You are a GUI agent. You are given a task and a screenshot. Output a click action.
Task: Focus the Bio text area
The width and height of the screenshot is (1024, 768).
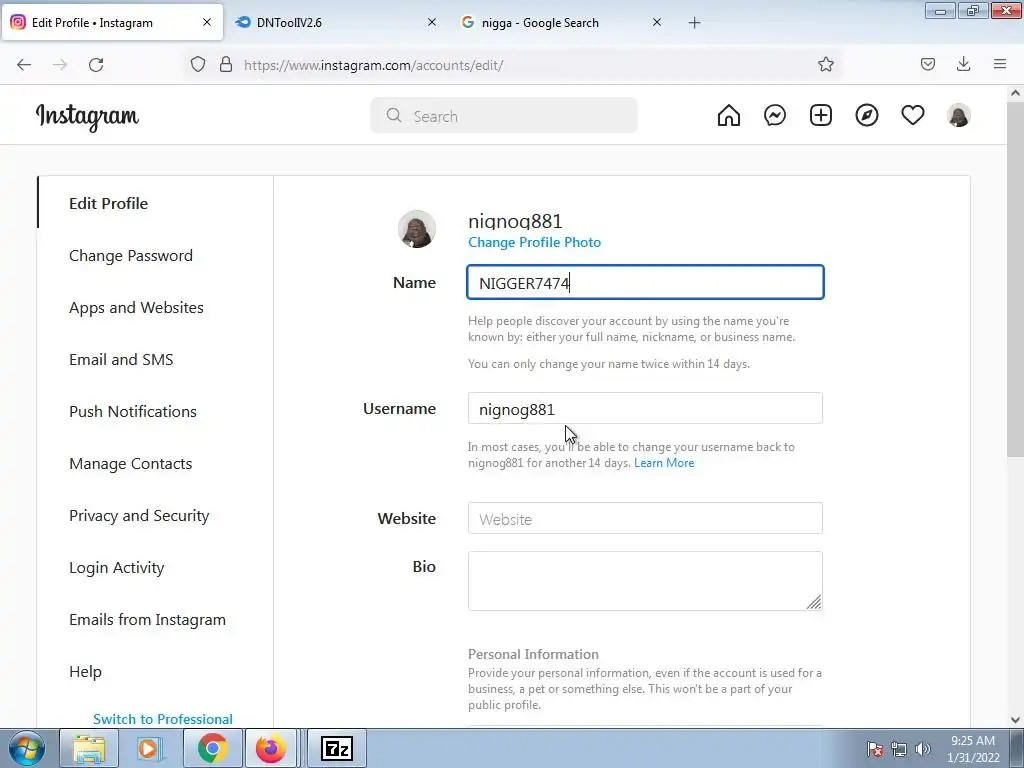[x=645, y=581]
